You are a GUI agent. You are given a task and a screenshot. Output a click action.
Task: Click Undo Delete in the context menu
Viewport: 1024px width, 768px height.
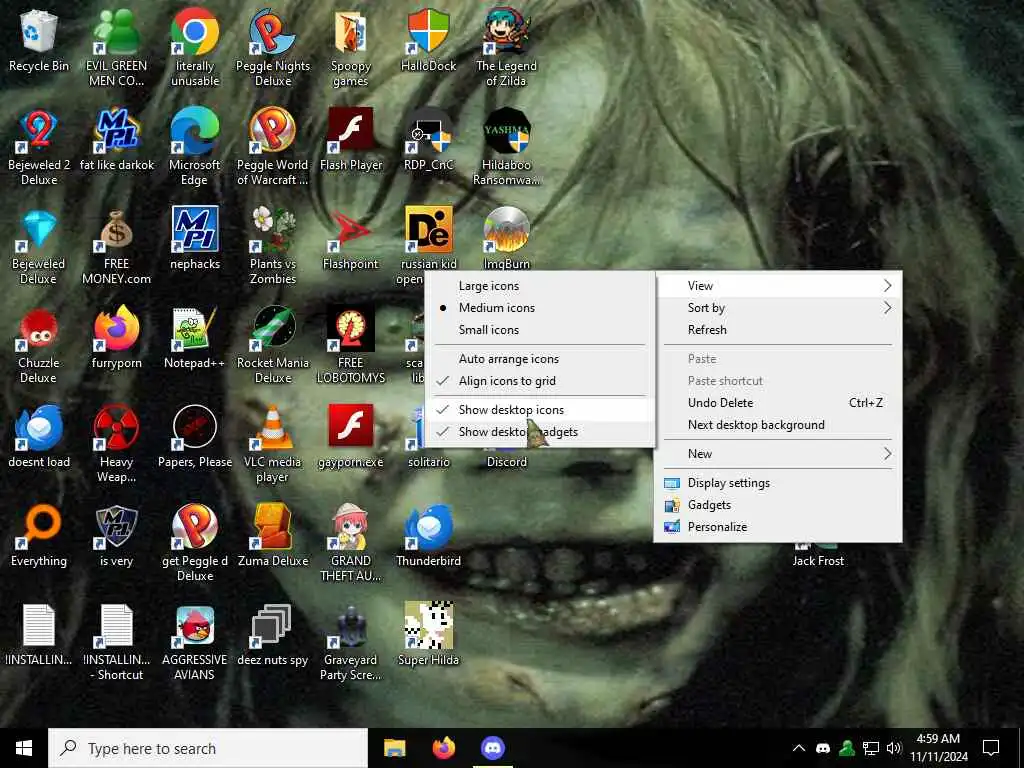click(x=778, y=403)
